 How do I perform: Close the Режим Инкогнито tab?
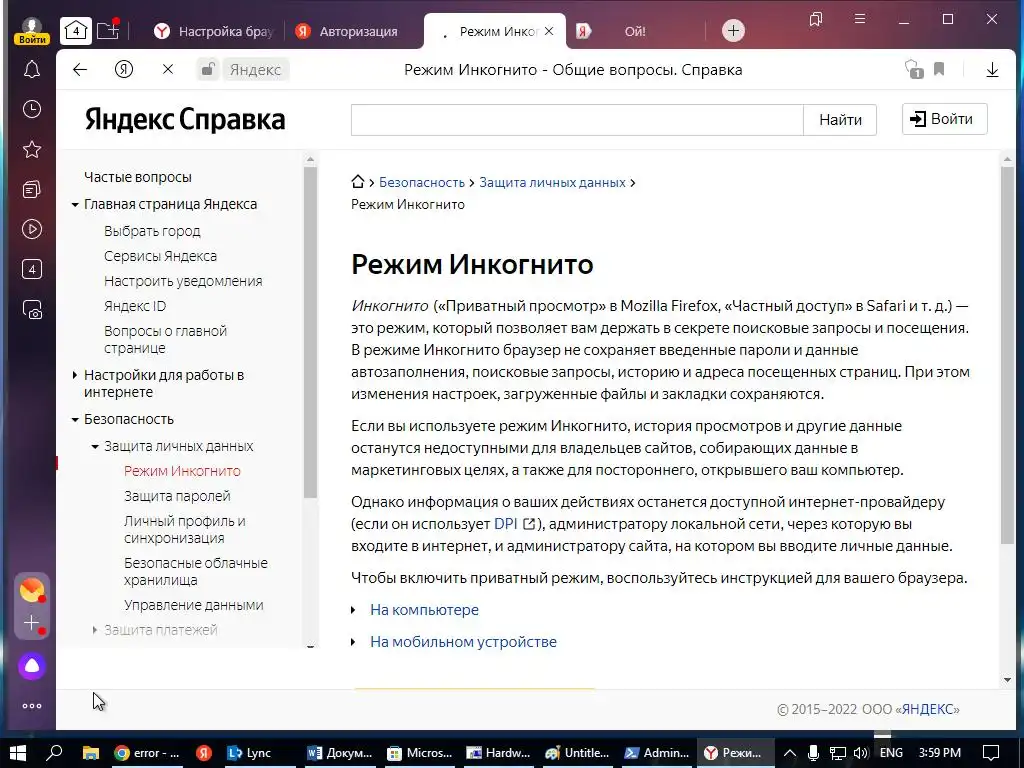tap(549, 31)
